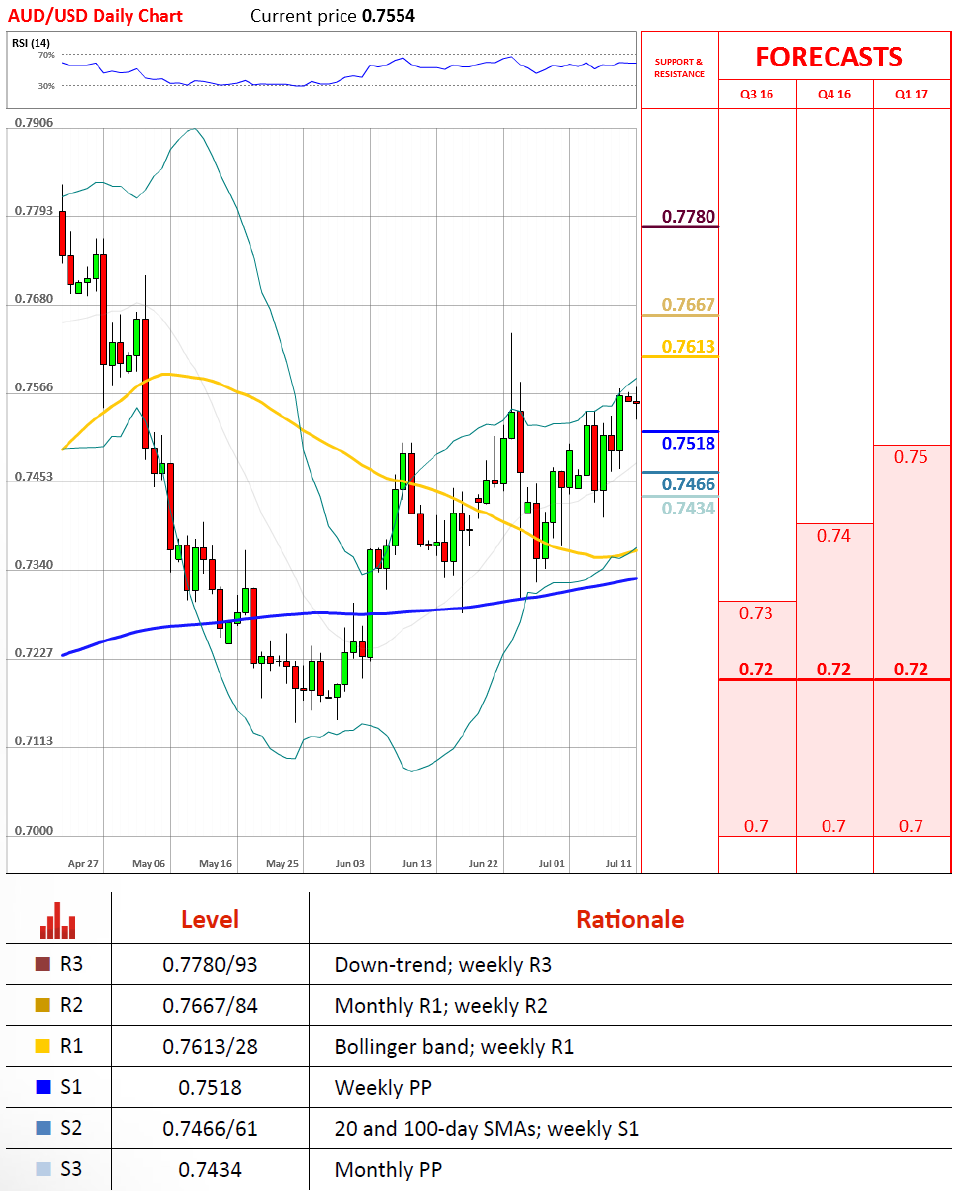Click the S3 light blue color swatch
The width and height of the screenshot is (959, 1191).
pos(43,1169)
